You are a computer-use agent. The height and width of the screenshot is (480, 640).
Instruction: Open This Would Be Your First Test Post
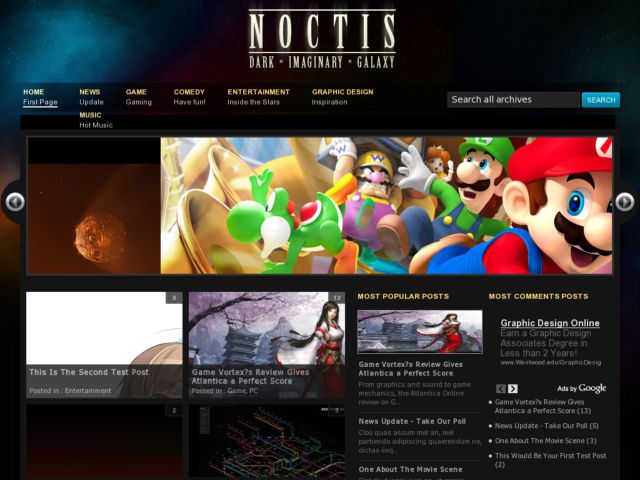click(x=551, y=460)
